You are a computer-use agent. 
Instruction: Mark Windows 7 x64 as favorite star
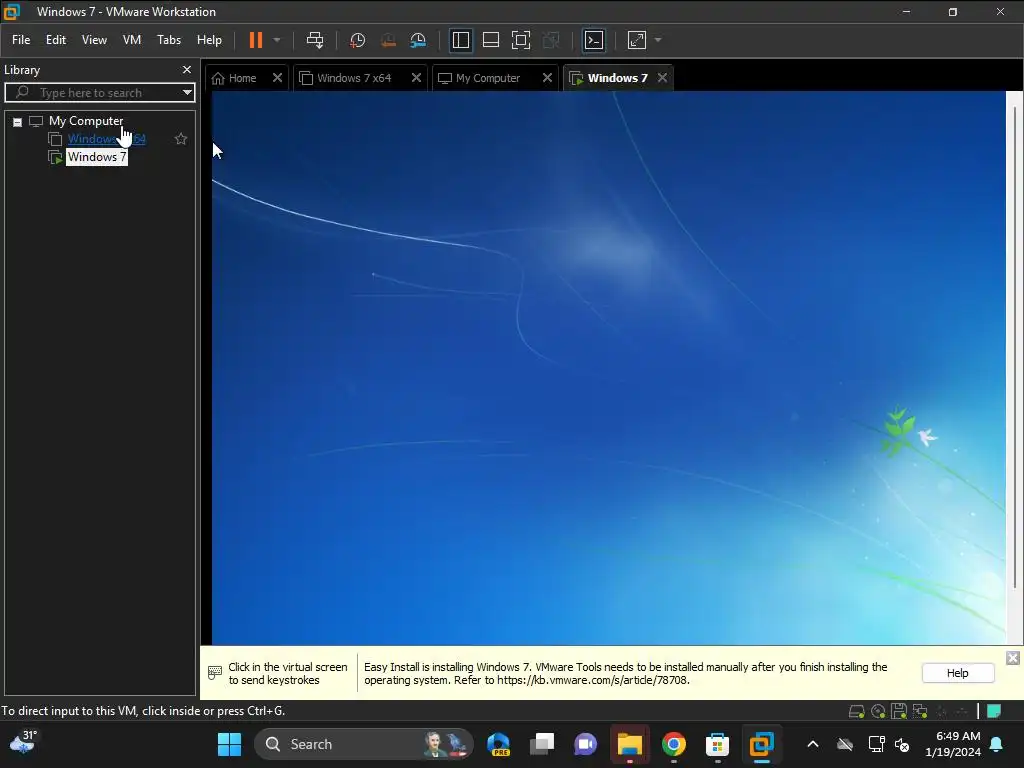[181, 138]
